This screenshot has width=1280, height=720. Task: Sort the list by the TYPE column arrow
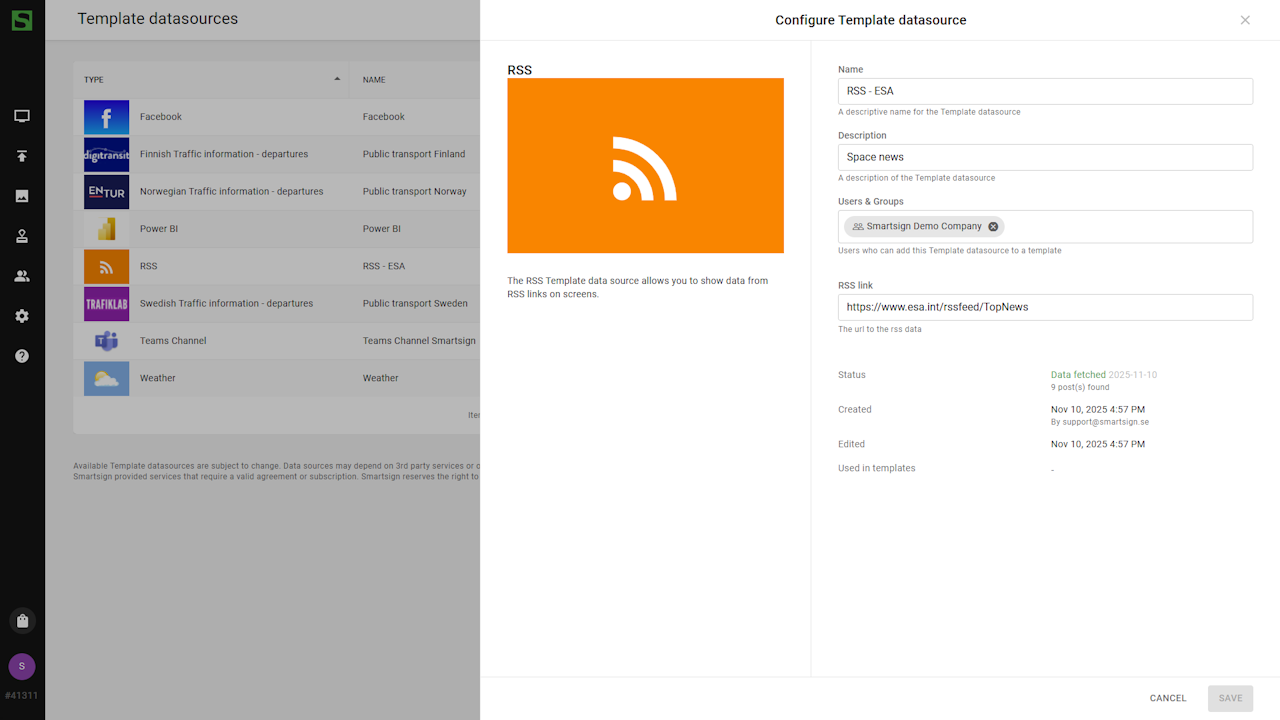tap(337, 79)
